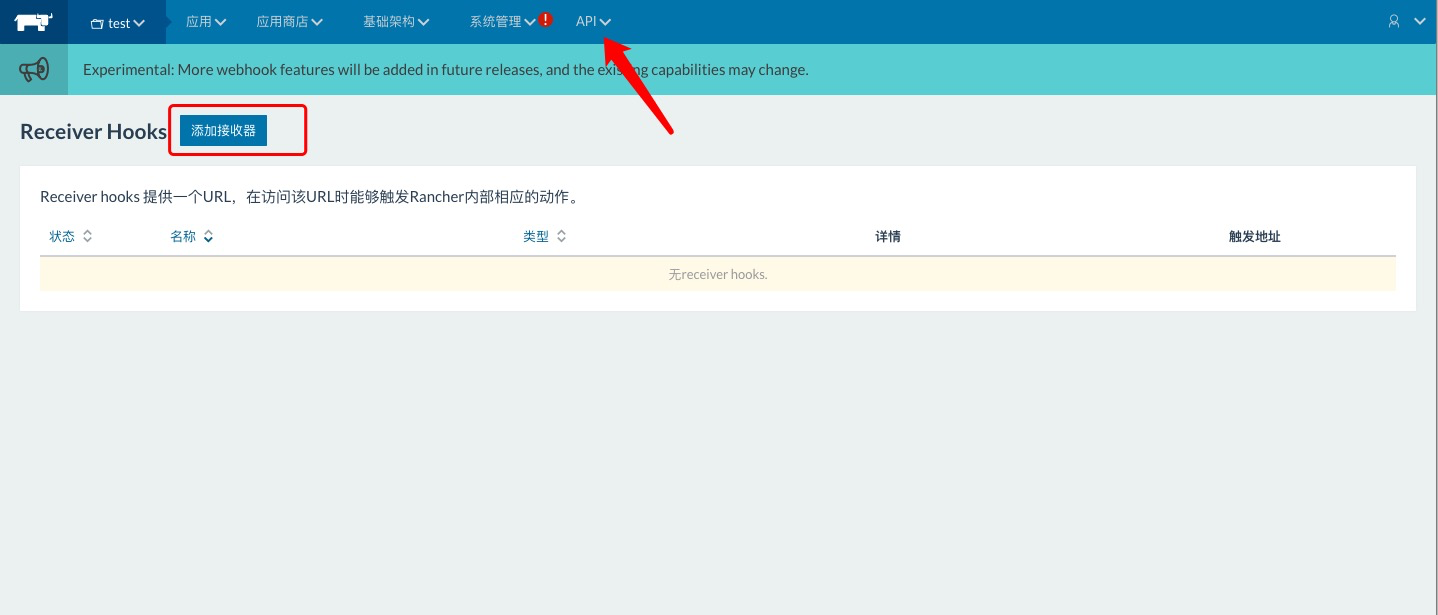Click the 详情 column header

click(888, 236)
